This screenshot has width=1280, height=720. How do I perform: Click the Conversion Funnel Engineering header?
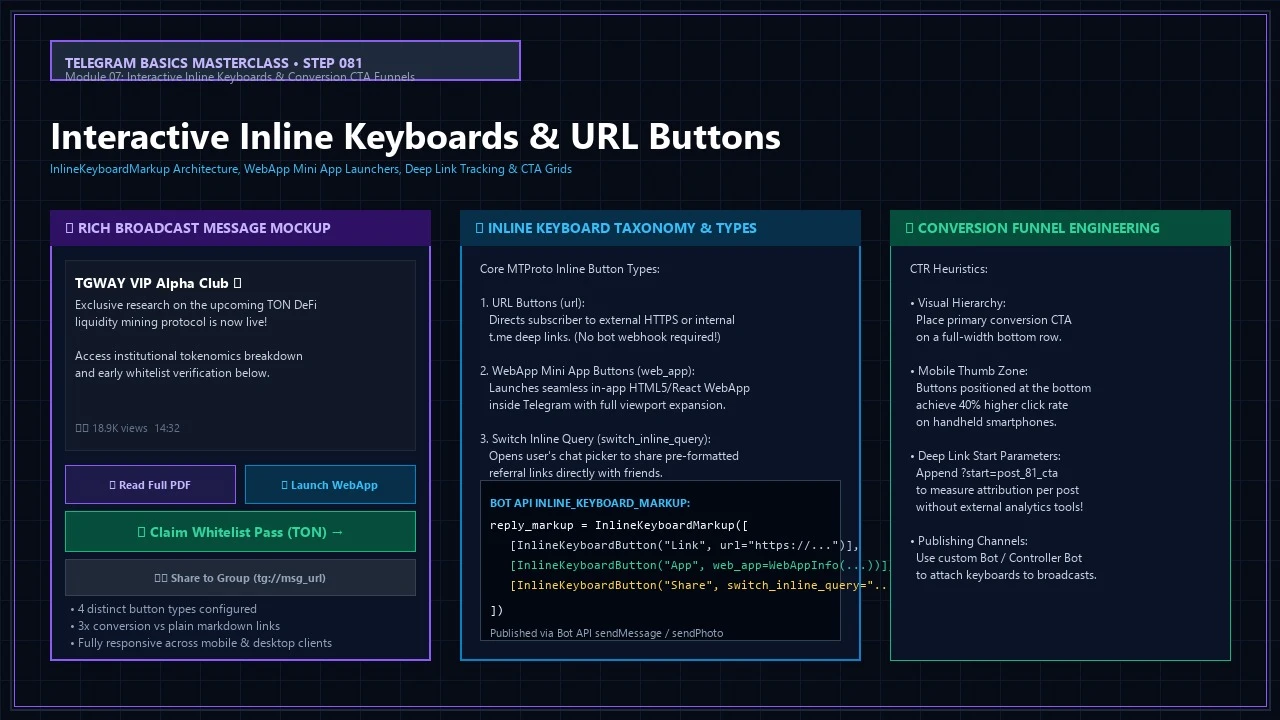point(1060,228)
